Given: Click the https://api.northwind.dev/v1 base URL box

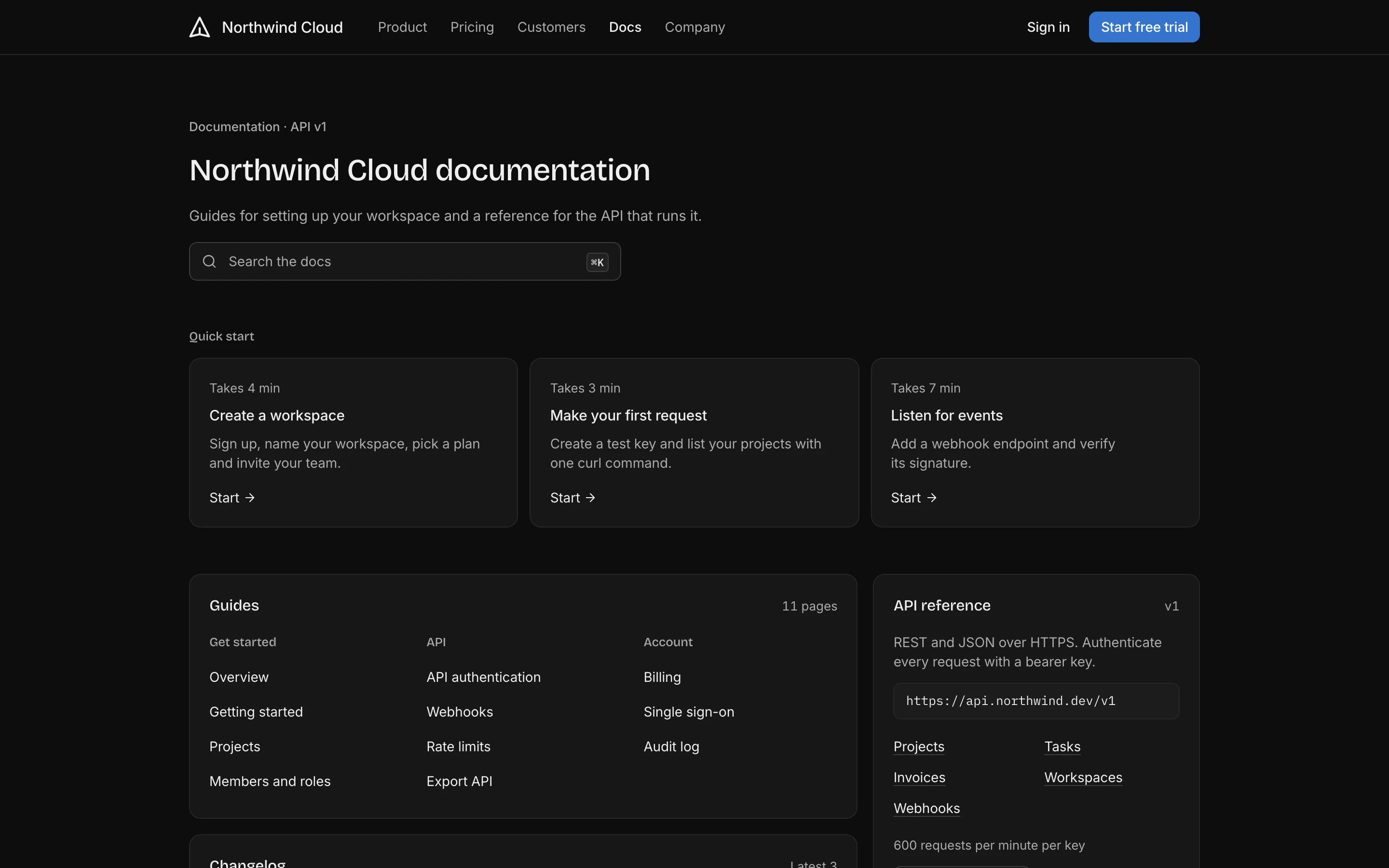Looking at the screenshot, I should (x=1036, y=701).
